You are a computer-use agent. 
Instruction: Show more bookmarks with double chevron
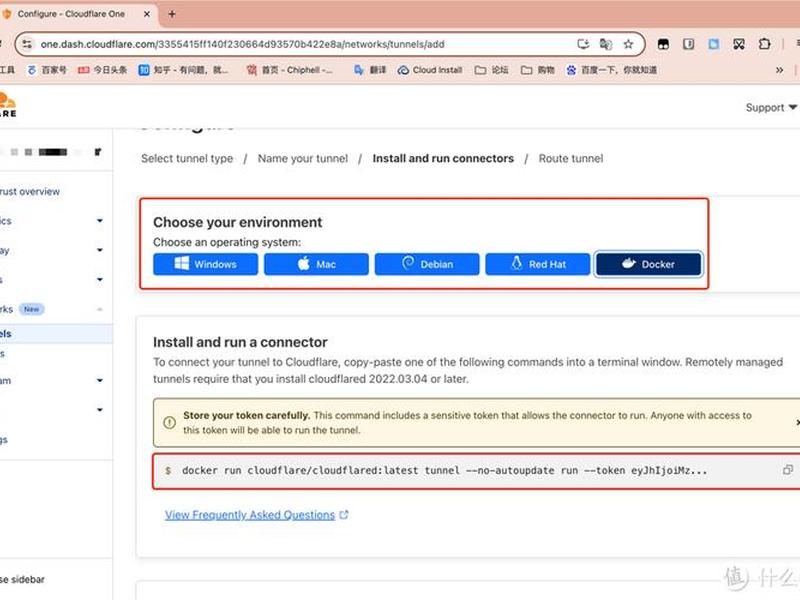[x=779, y=70]
